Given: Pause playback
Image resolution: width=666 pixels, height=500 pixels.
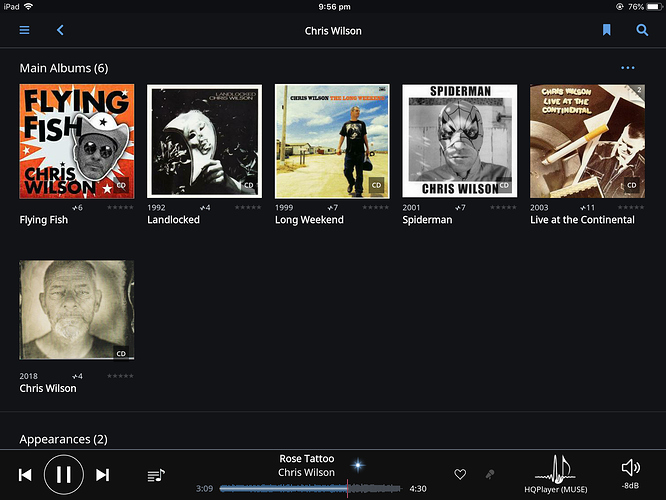Looking at the screenshot, I should 64,475.
